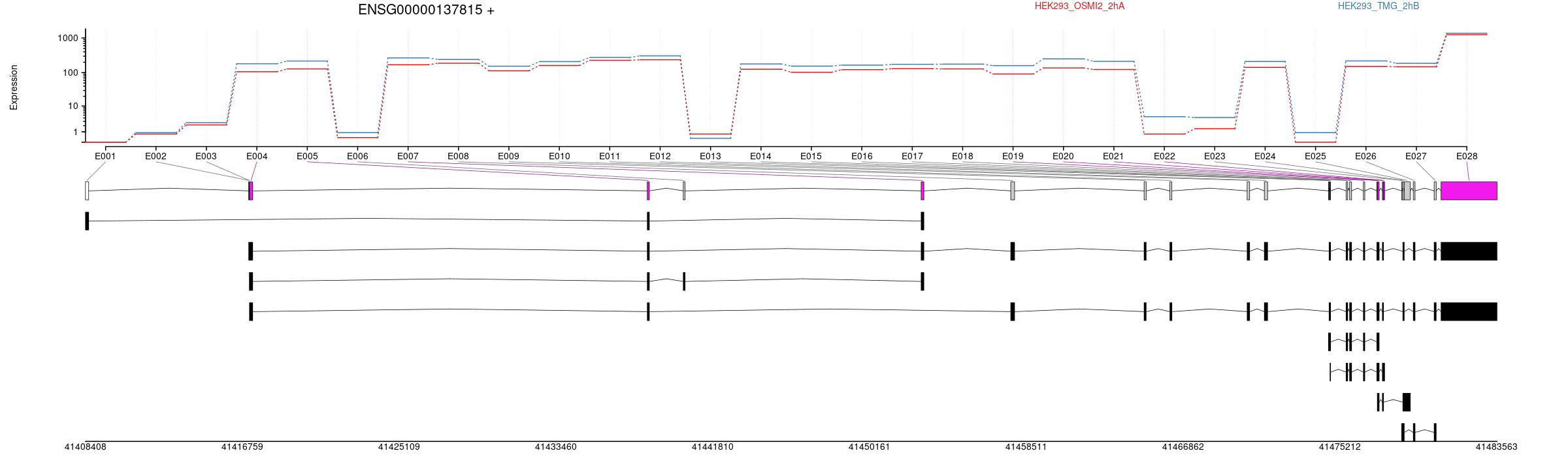1568x457 pixels.
Task: Click exon label E018
Action: coord(962,156)
